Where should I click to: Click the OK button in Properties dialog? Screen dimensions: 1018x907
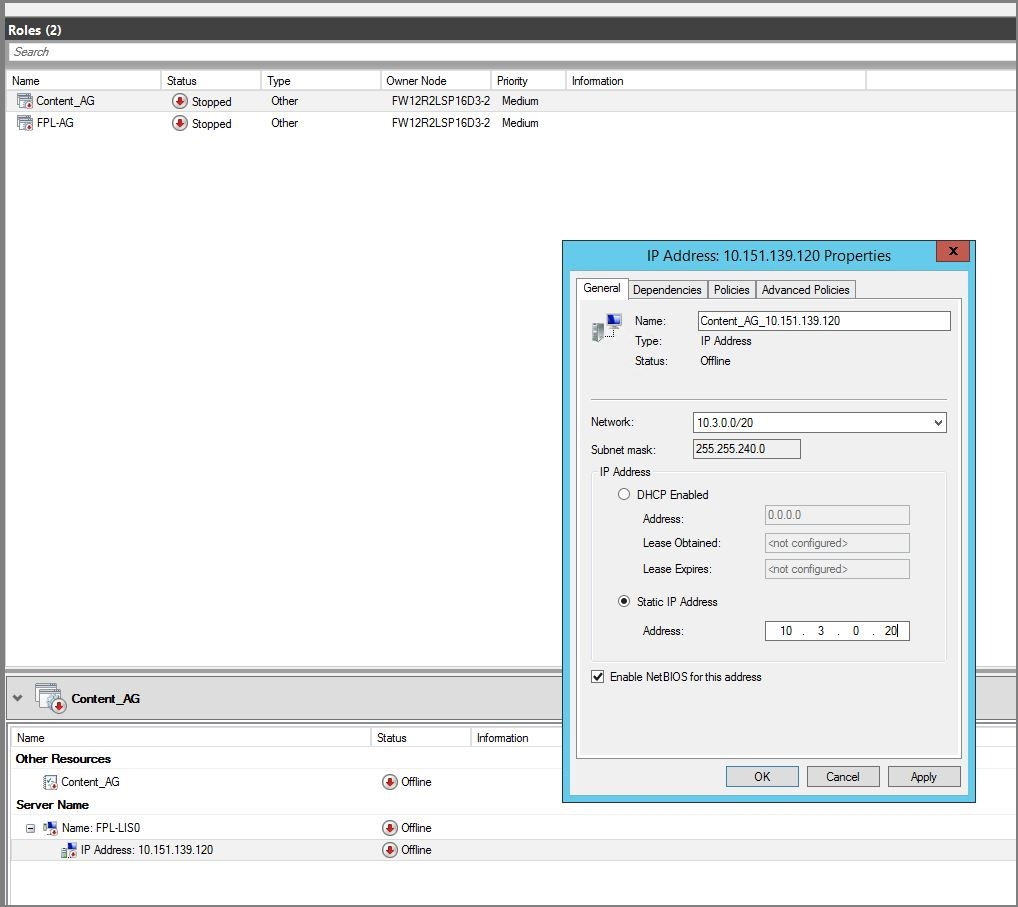762,777
